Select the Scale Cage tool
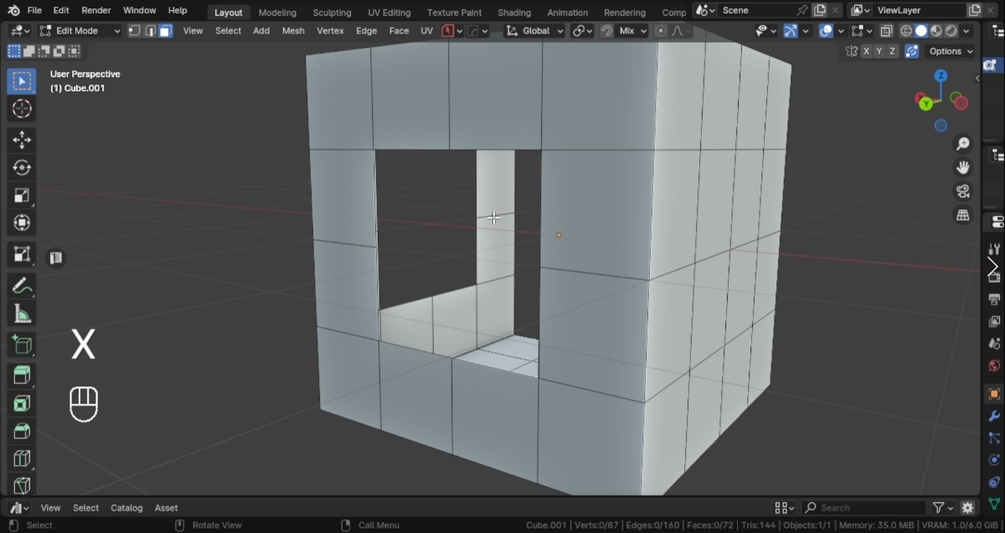The height and width of the screenshot is (533, 1005). pyautogui.click(x=22, y=254)
